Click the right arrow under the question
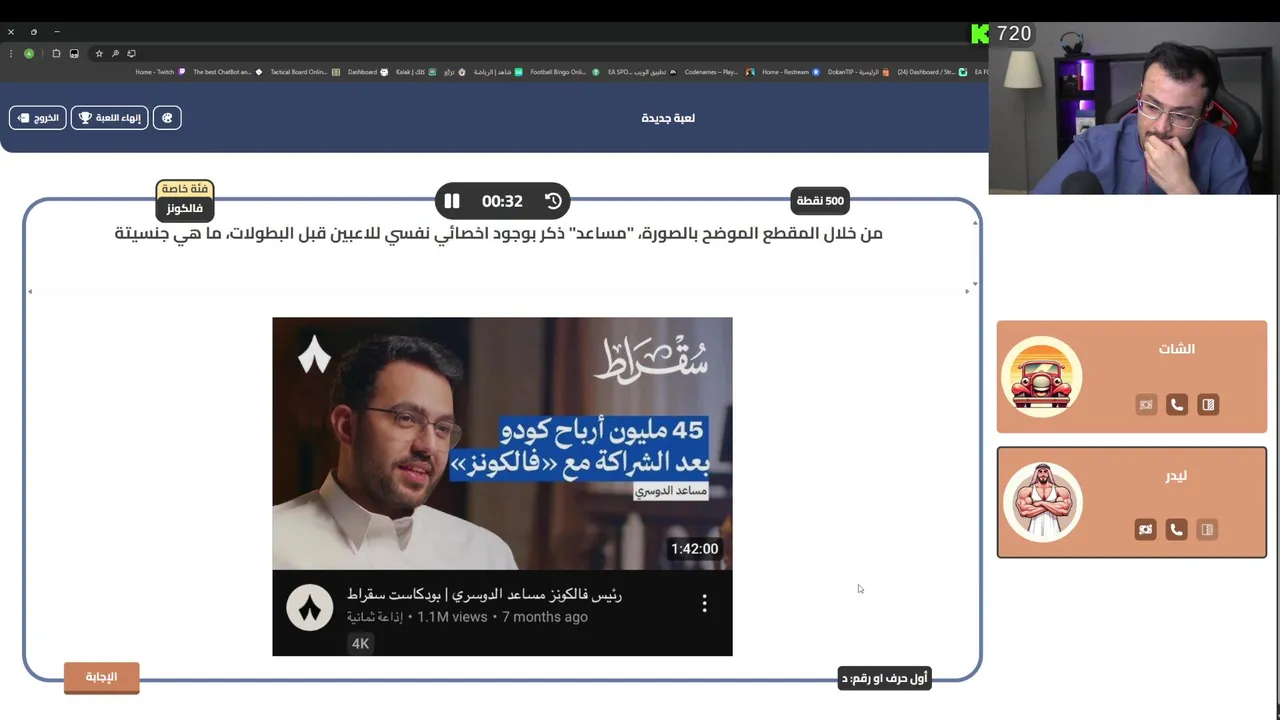 click(x=967, y=291)
